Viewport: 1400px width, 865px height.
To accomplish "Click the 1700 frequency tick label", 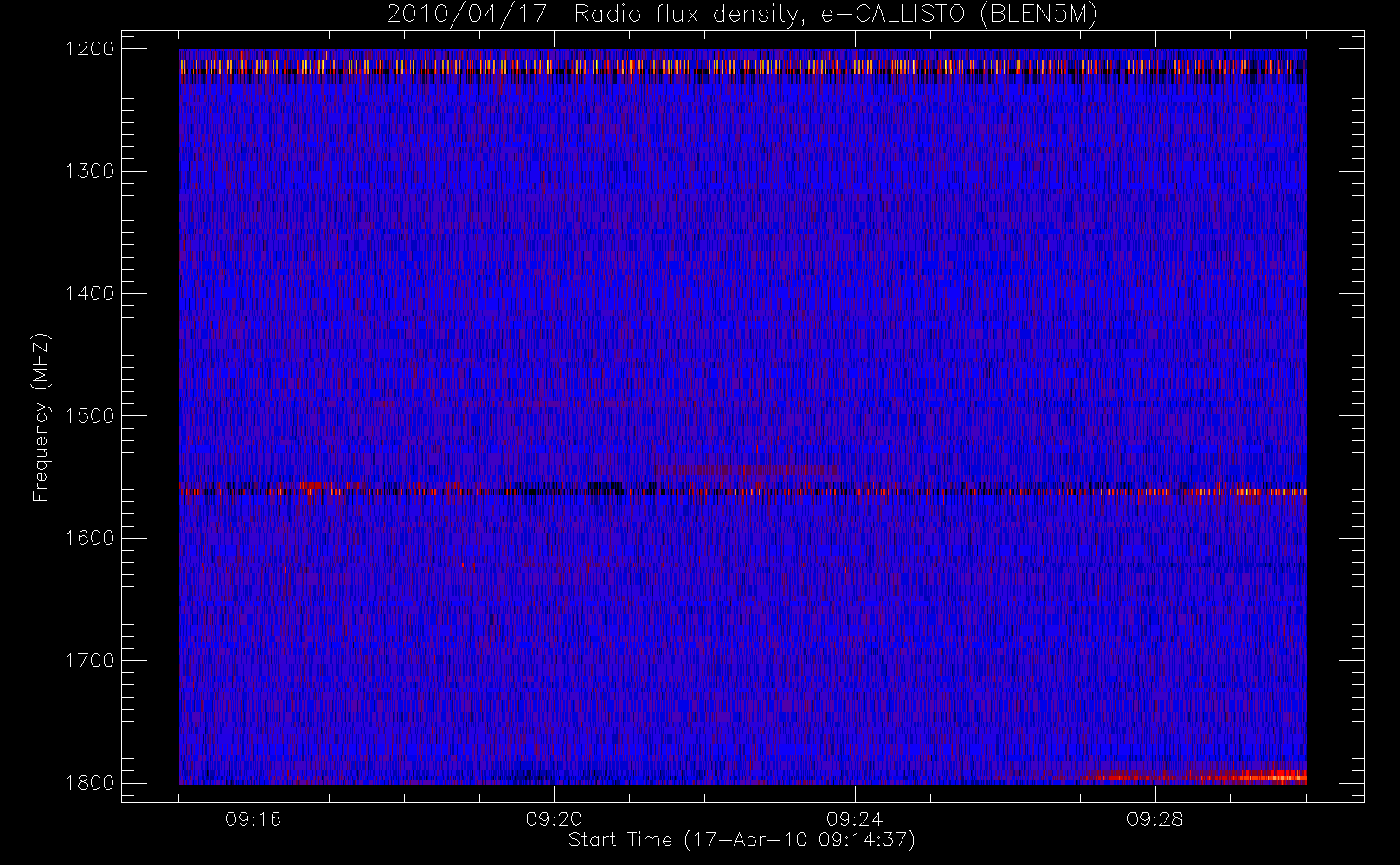I will coord(90,661).
